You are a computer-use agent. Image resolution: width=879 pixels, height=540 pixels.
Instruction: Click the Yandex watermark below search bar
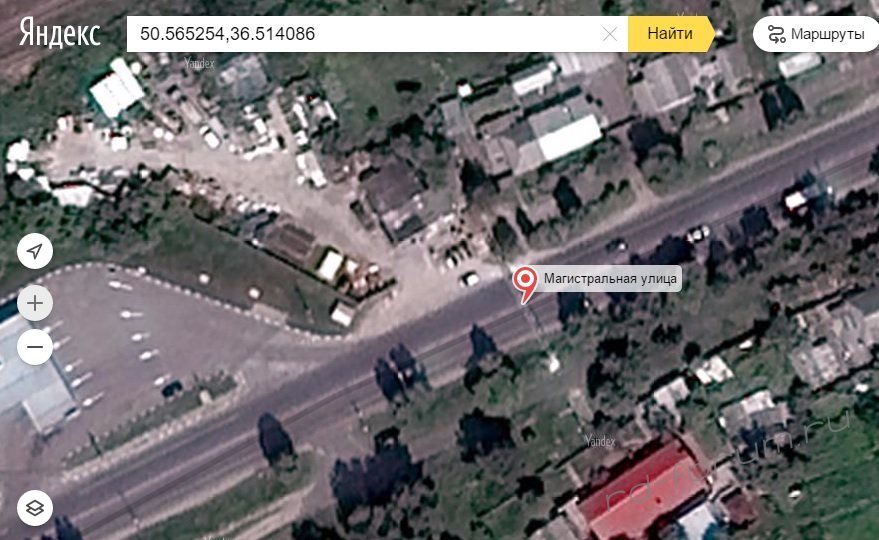coord(200,63)
